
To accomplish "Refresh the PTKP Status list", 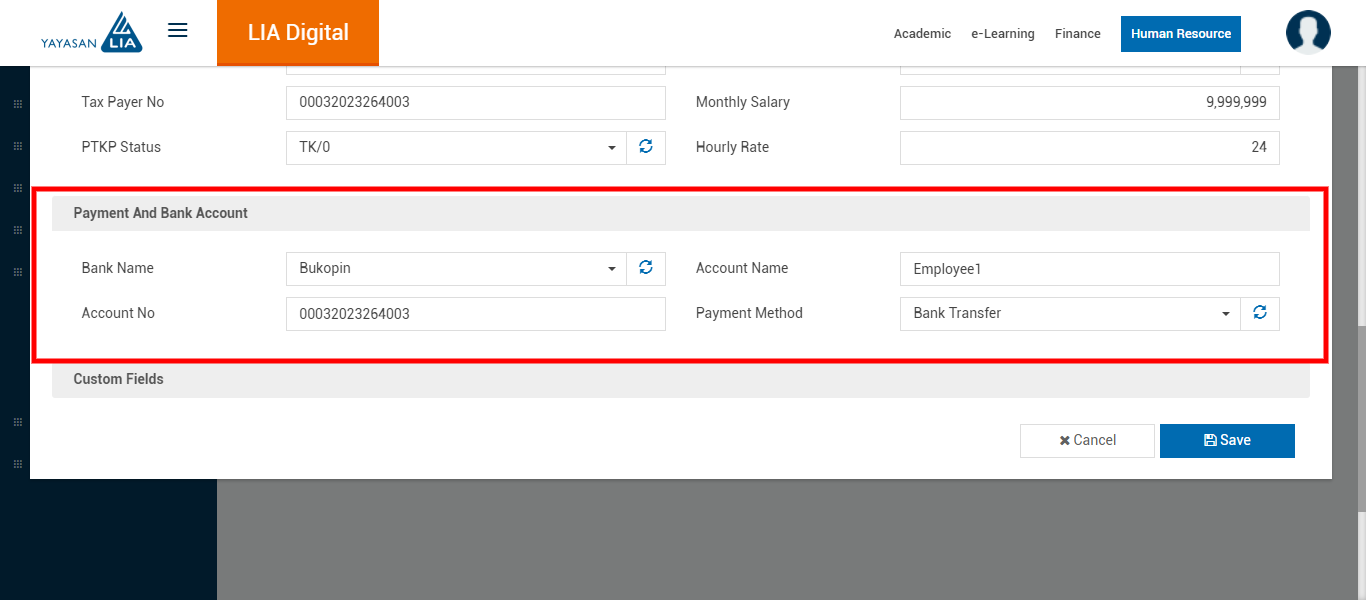I will [646, 147].
